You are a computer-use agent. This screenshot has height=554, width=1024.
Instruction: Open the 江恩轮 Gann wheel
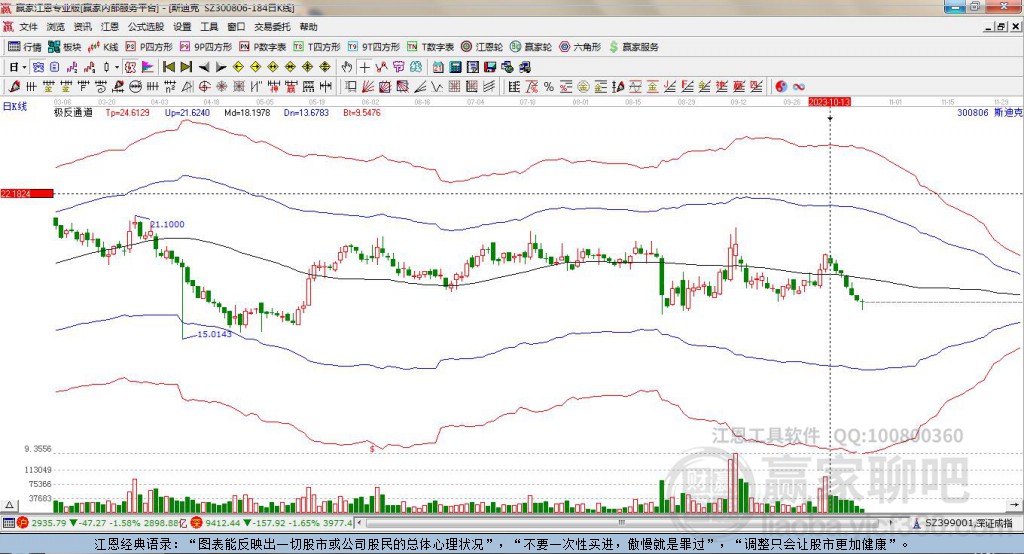[482, 47]
